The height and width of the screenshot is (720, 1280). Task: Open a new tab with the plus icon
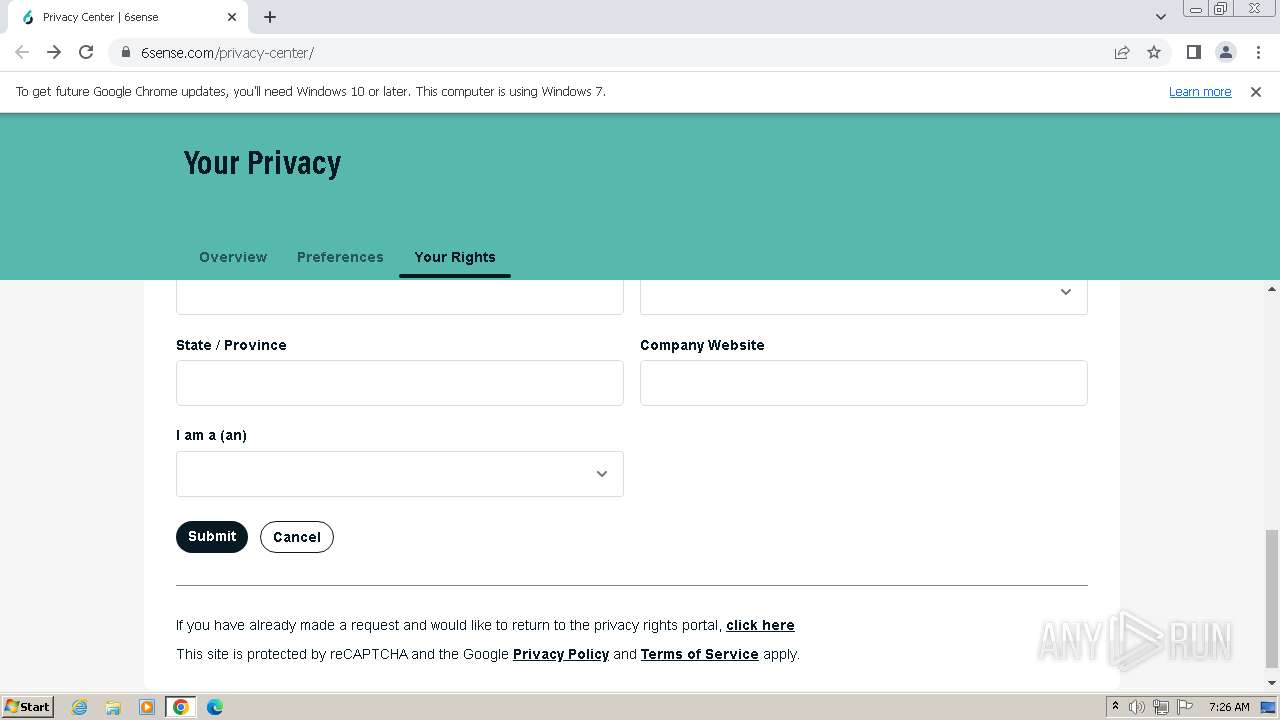[270, 17]
